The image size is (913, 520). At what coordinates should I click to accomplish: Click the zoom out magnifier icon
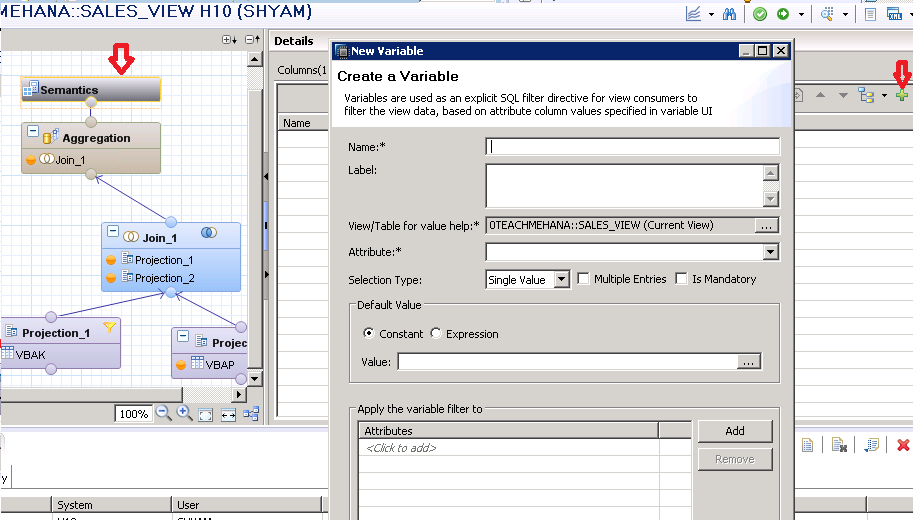point(164,413)
